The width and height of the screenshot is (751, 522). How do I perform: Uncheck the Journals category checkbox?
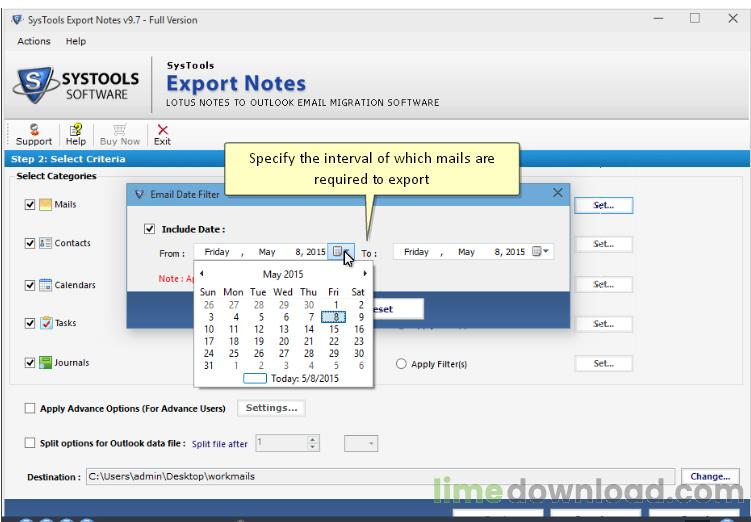click(x=30, y=363)
